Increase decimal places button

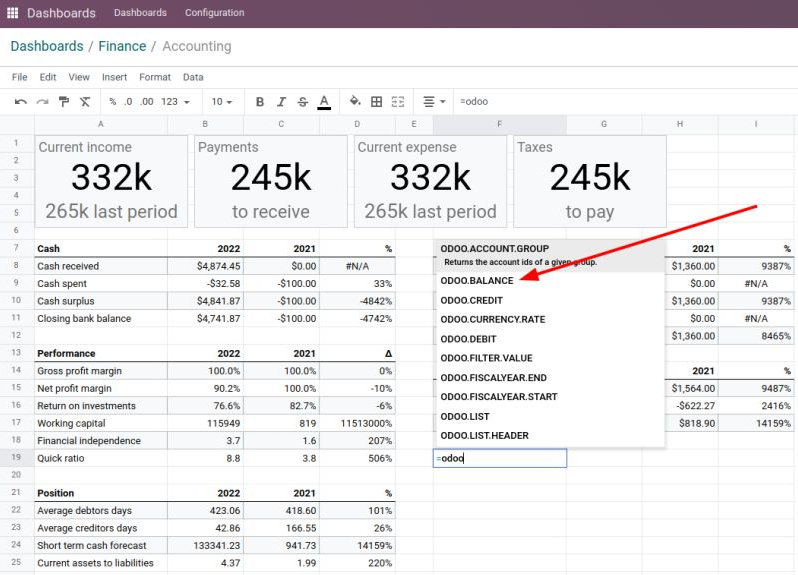coord(147,102)
